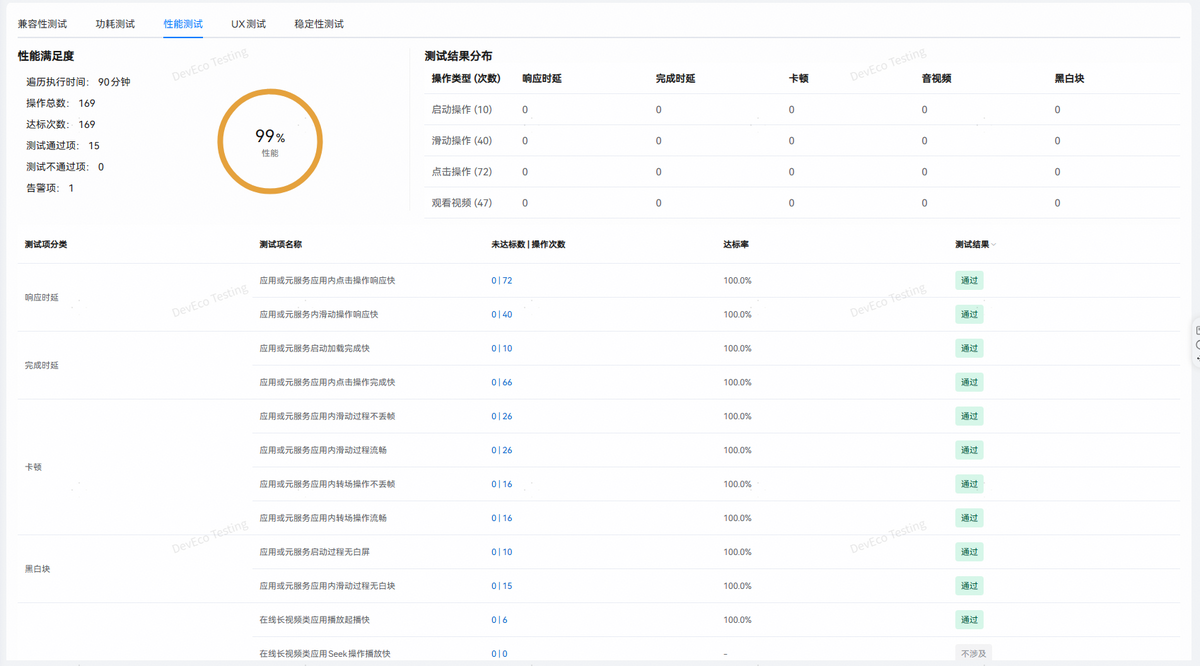Click the 0 | 6 video playback start link
This screenshot has width=1200, height=666.
click(499, 620)
